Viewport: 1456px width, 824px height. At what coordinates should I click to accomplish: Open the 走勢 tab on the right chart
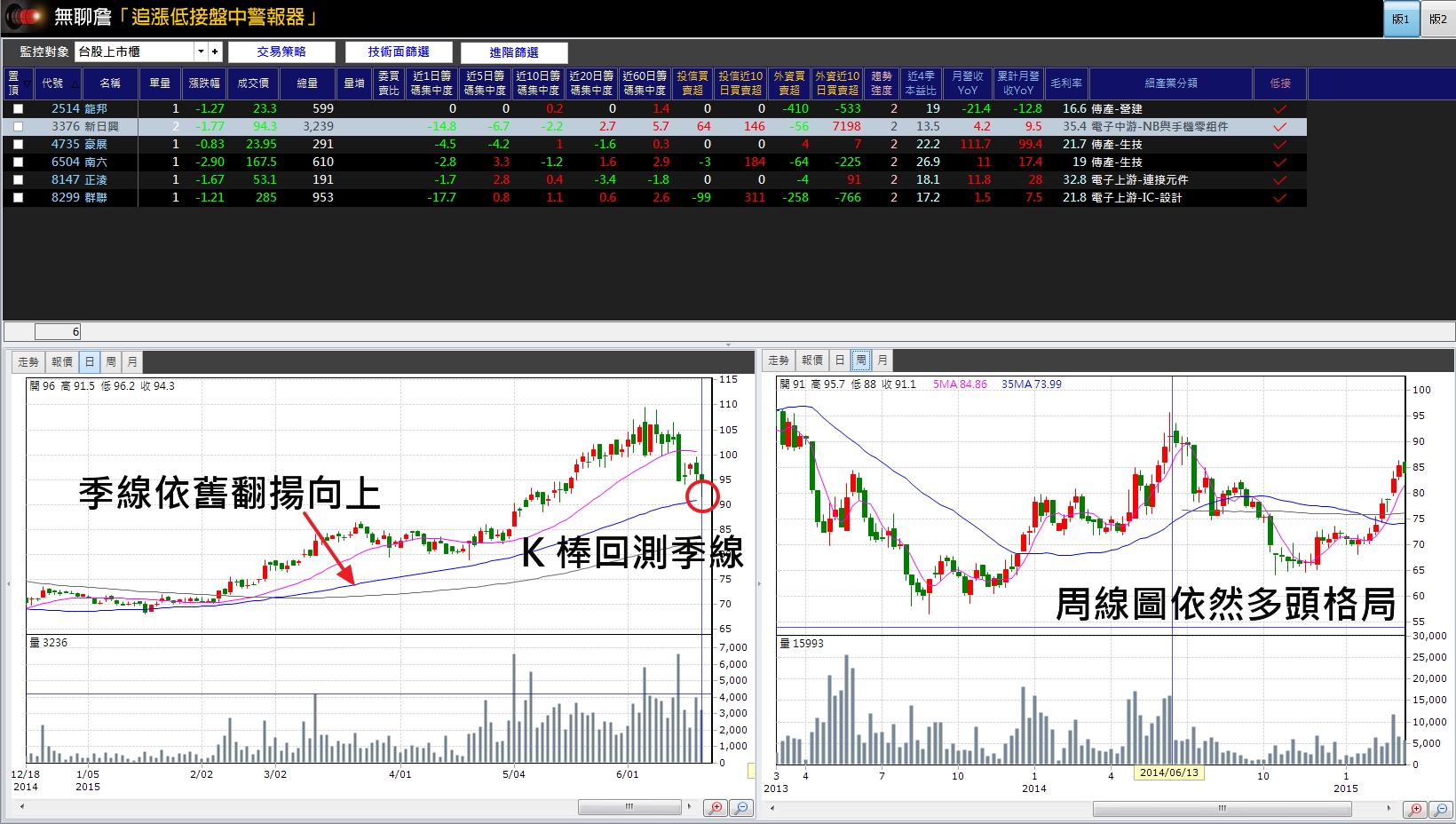click(x=778, y=360)
